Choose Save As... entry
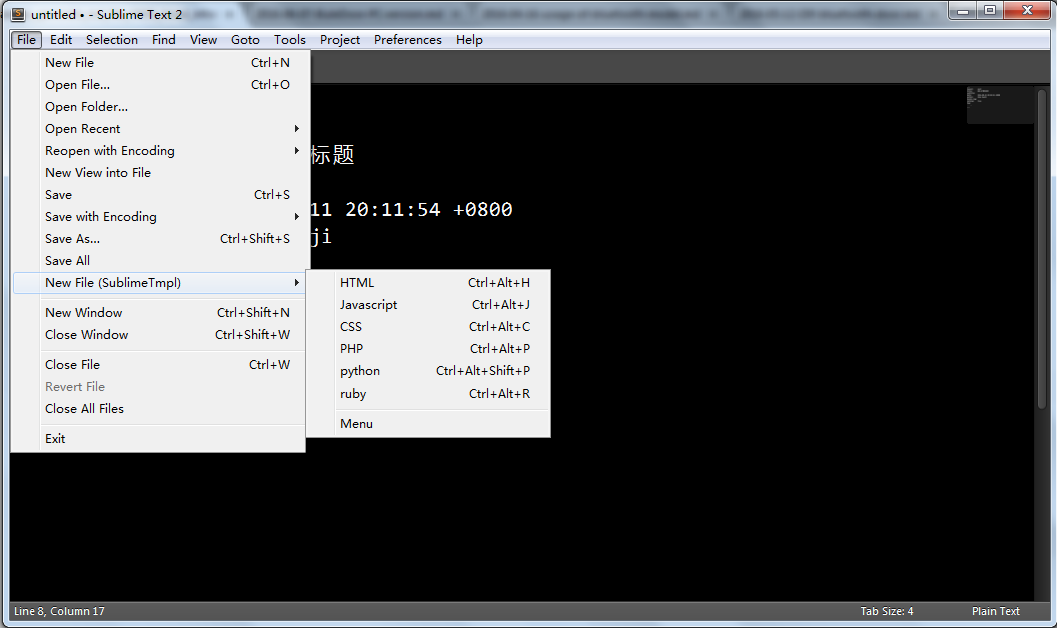 pos(159,239)
